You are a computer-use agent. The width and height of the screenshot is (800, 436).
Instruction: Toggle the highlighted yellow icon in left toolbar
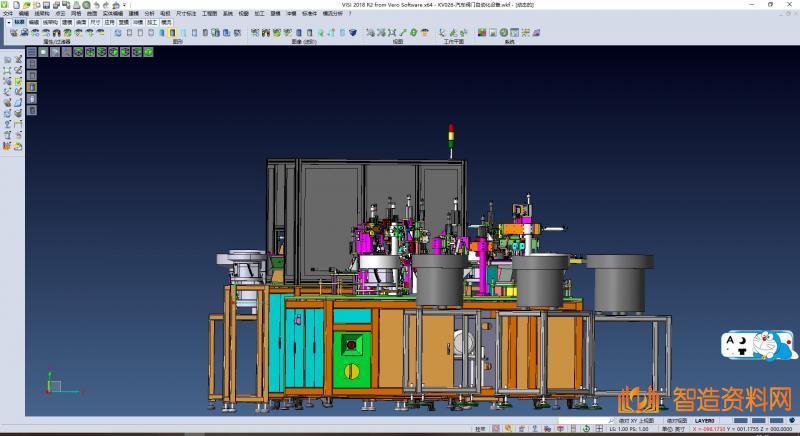(32, 86)
